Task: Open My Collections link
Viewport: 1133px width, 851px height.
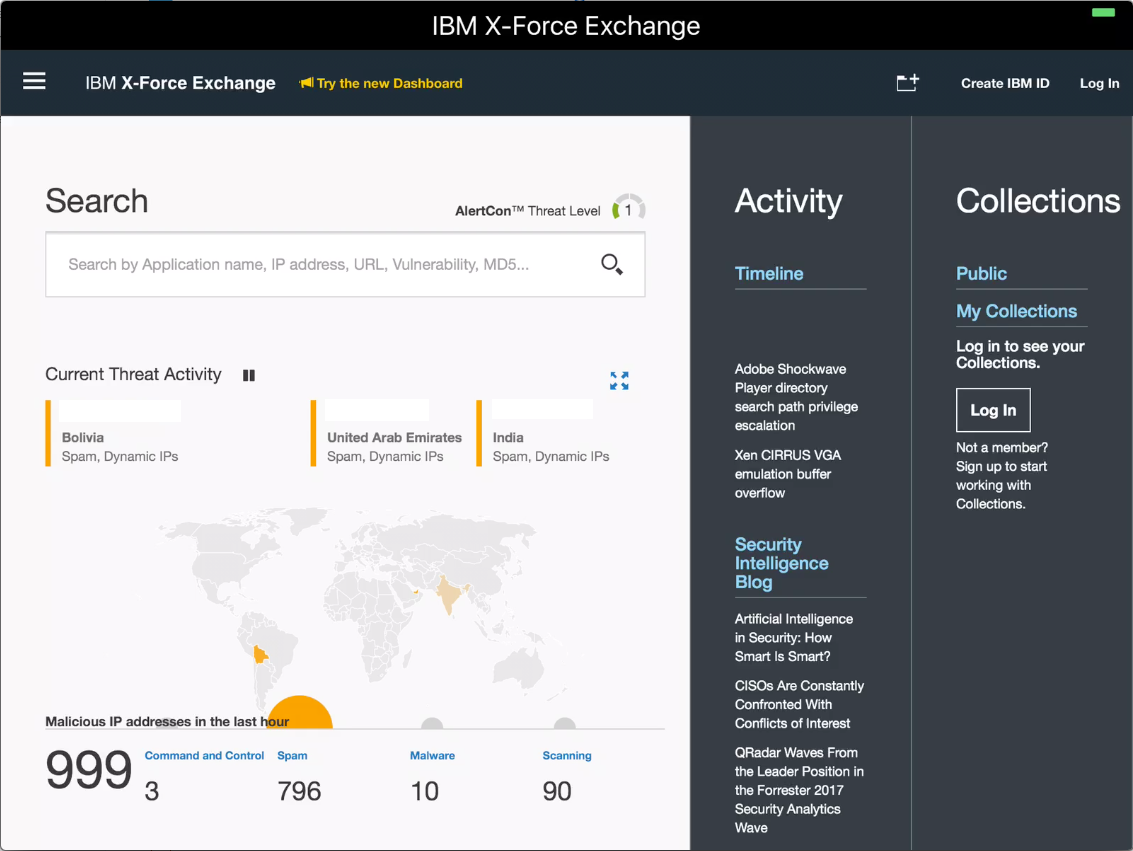Action: coord(1016,311)
